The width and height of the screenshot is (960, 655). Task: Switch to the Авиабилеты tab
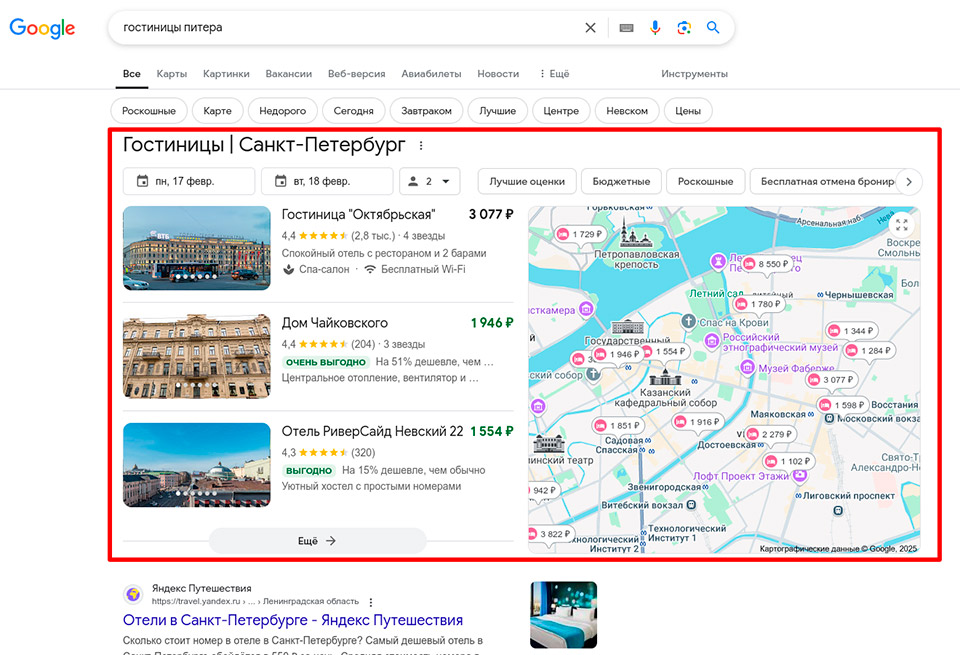click(x=431, y=73)
